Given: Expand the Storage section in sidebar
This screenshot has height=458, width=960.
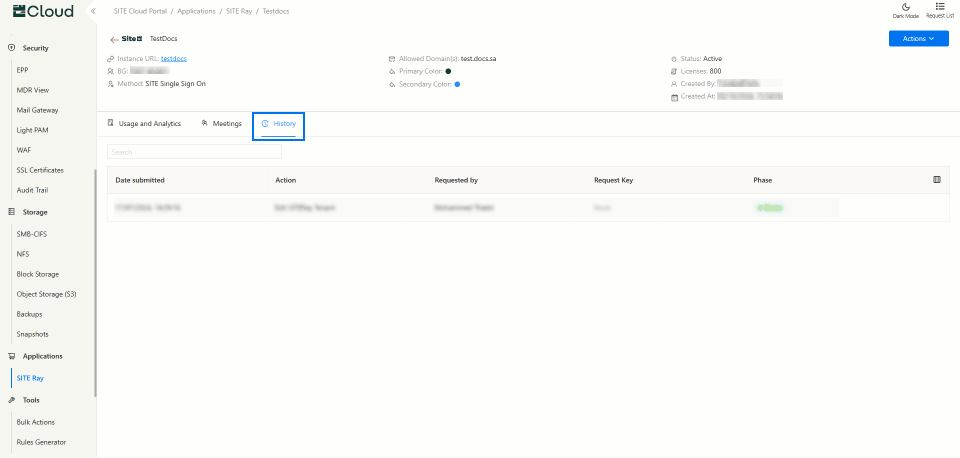Looking at the screenshot, I should [x=35, y=212].
